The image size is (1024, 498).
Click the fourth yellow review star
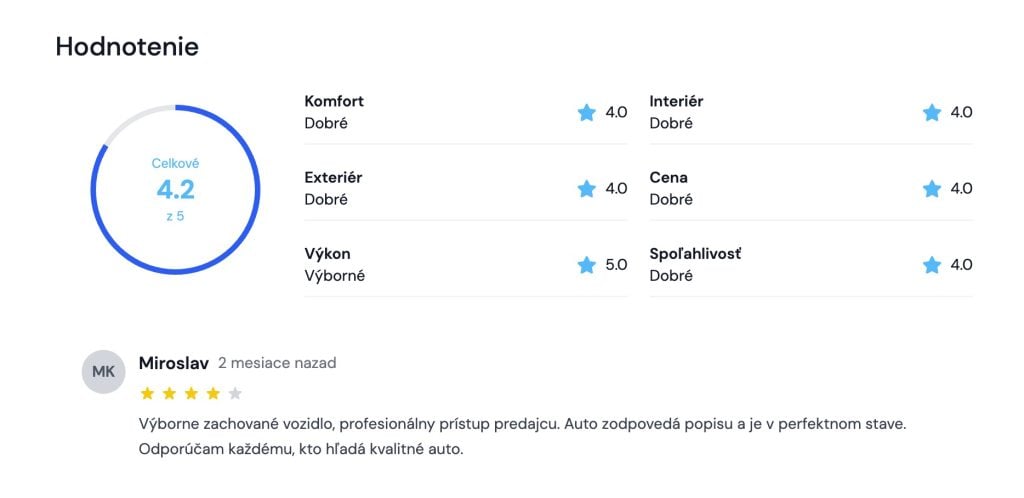(213, 393)
